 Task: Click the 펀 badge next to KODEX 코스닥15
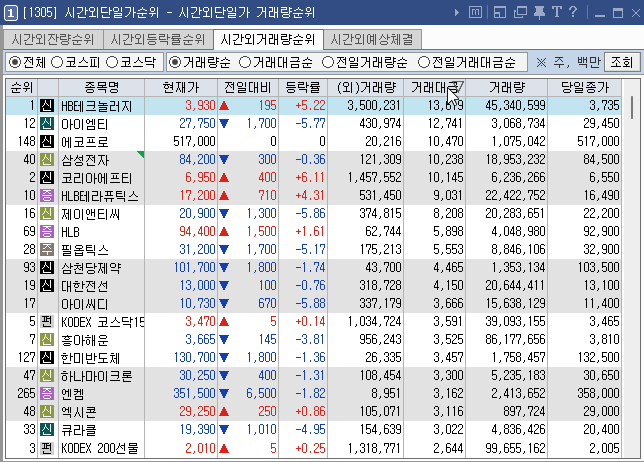pyautogui.click(x=47, y=322)
